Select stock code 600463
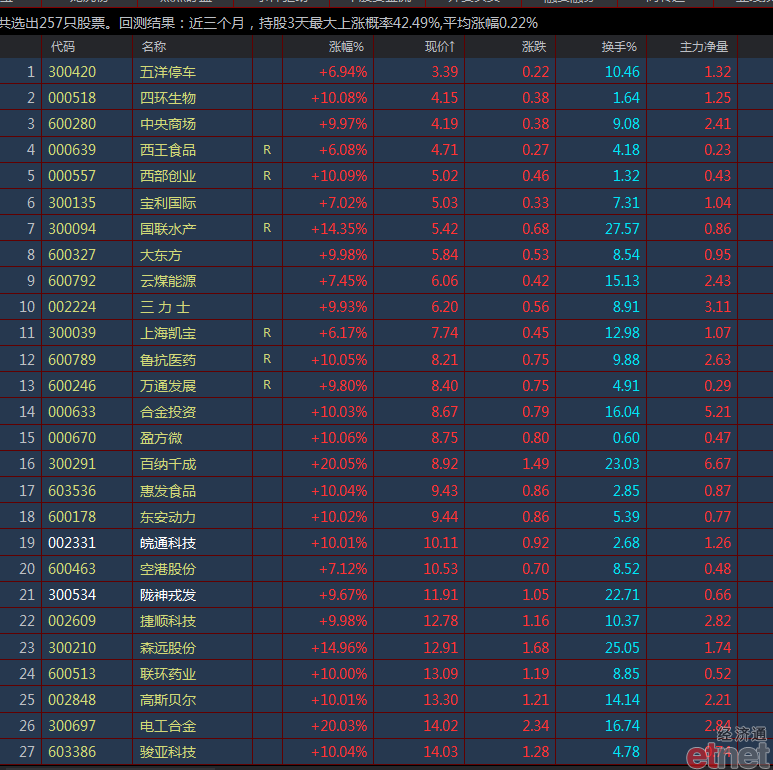The image size is (773, 770). click(72, 569)
